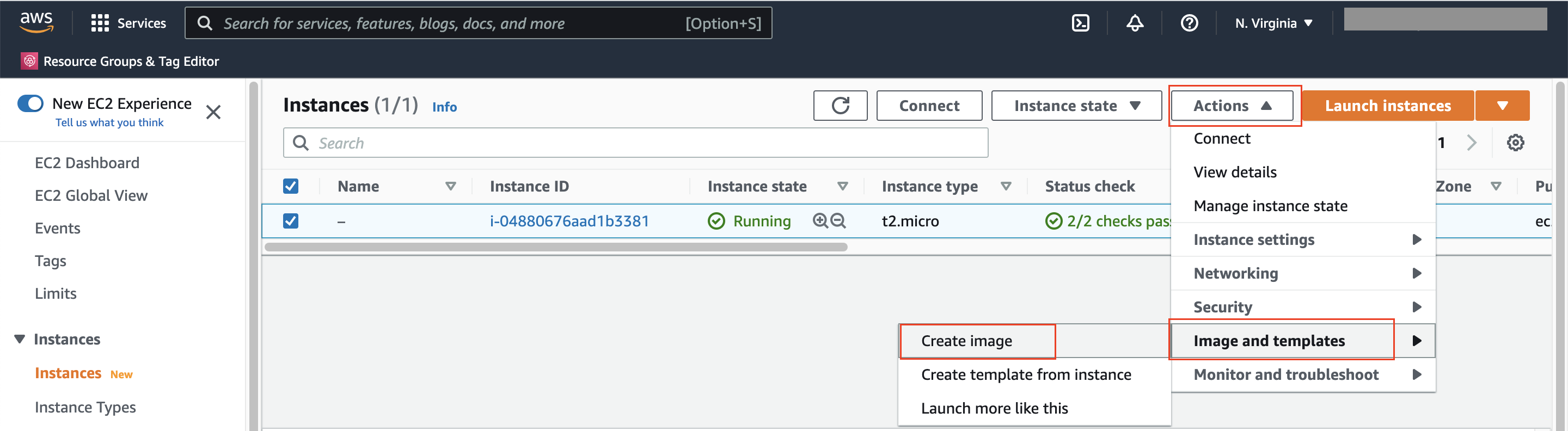Click the Status check column header
Image resolution: width=1568 pixels, height=431 pixels.
click(1089, 186)
